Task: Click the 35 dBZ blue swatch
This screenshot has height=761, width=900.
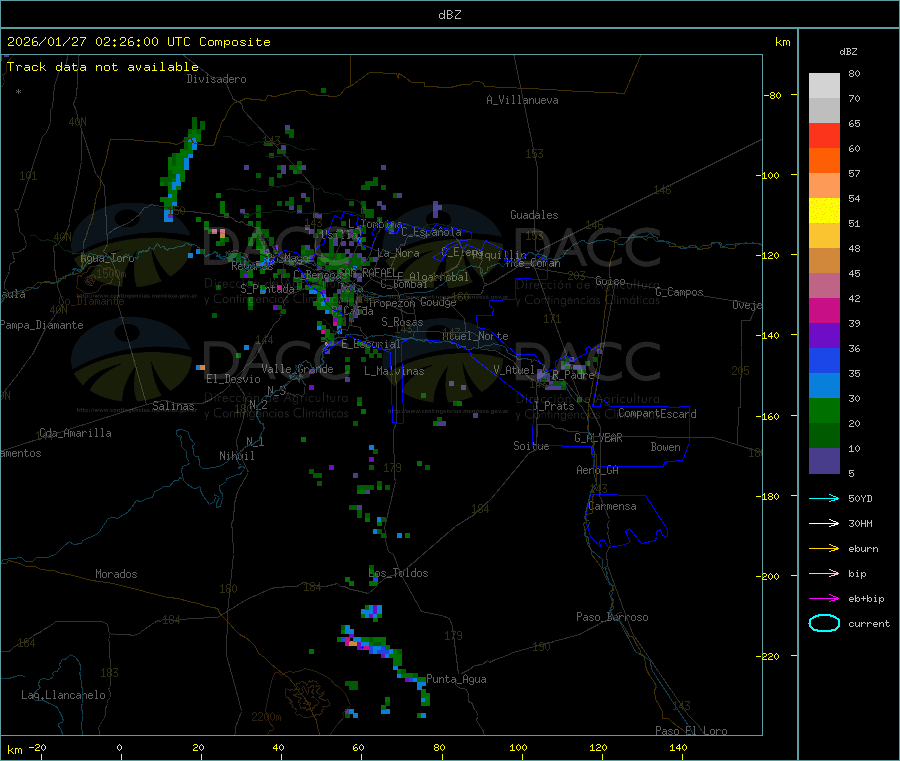Action: (824, 360)
